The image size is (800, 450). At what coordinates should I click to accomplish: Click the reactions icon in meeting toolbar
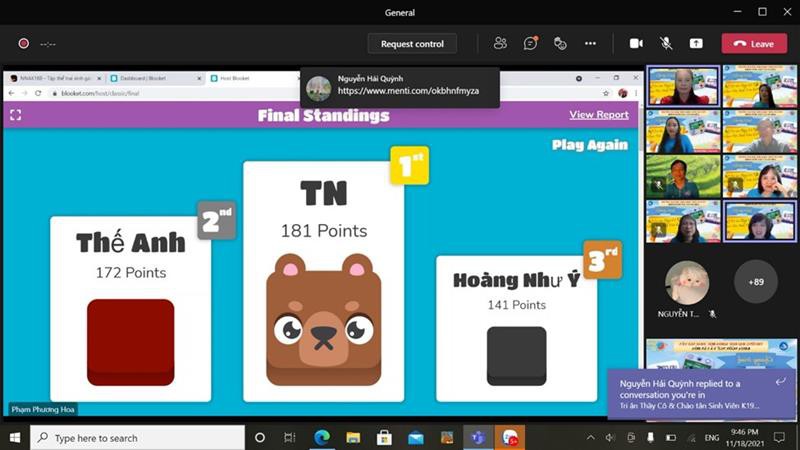(560, 43)
